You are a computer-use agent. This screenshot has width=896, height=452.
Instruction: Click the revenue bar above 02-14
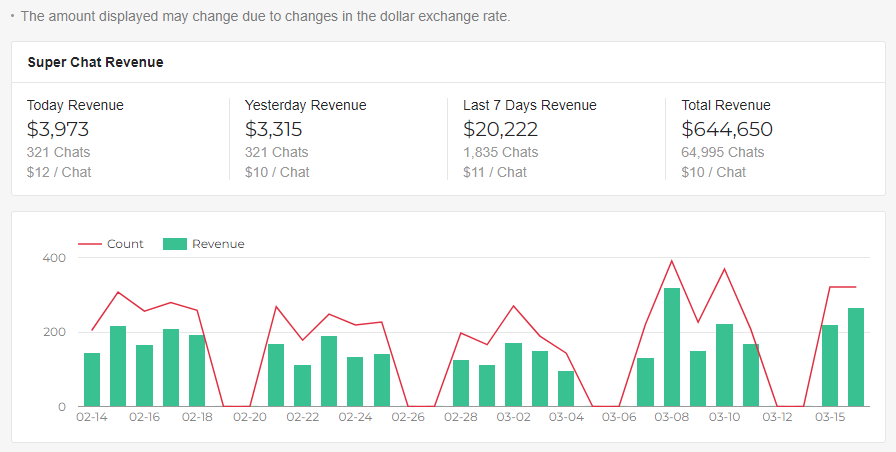92,380
